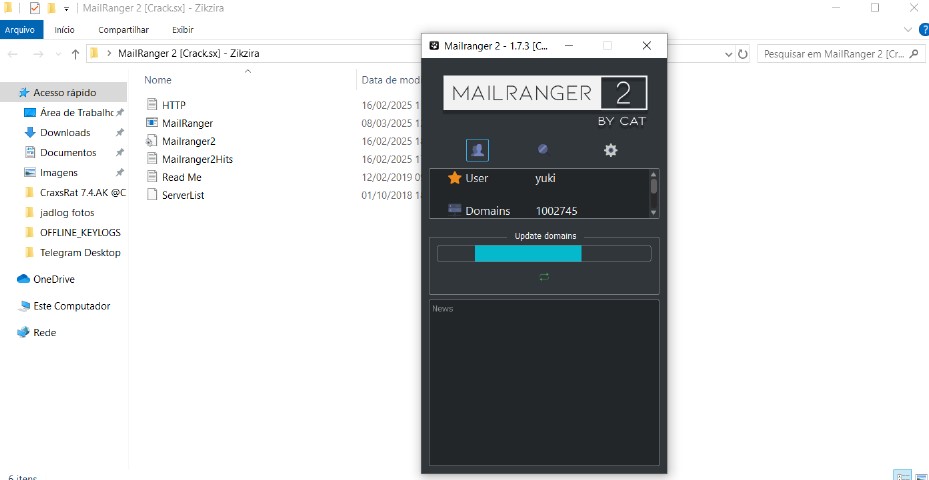Open the Arquivo menu in Explorer

coord(20,30)
